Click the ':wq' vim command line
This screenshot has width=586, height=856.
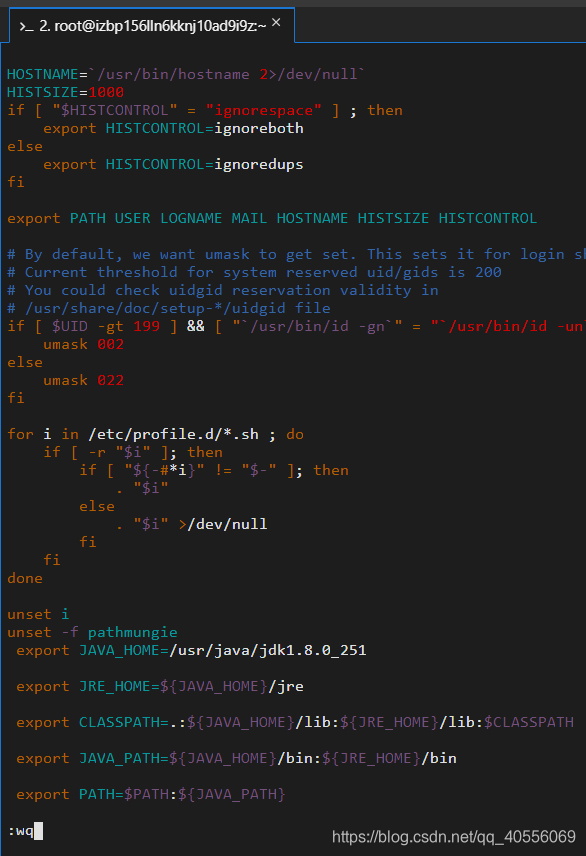point(25,831)
